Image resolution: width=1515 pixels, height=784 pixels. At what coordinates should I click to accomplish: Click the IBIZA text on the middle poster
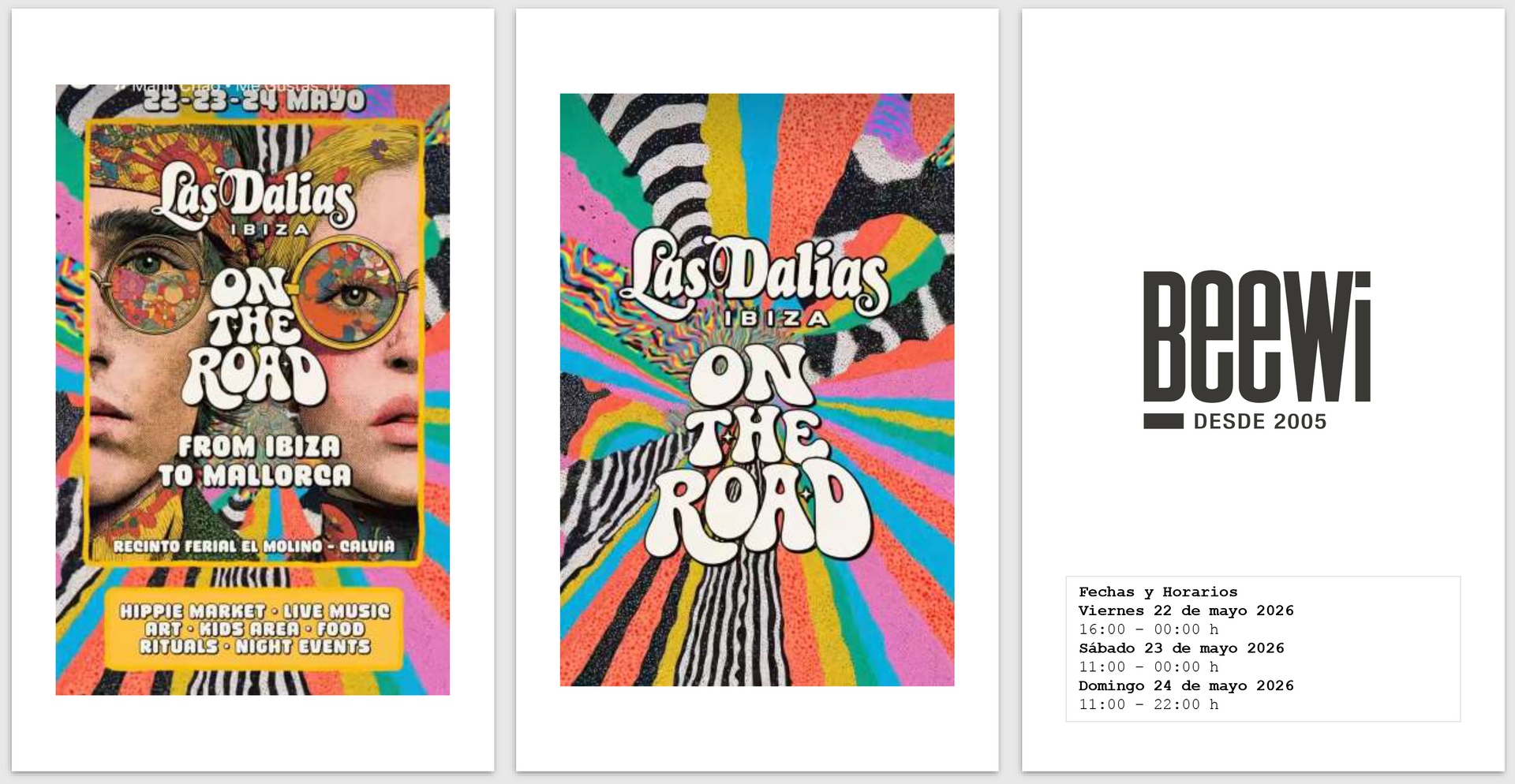coord(776,318)
